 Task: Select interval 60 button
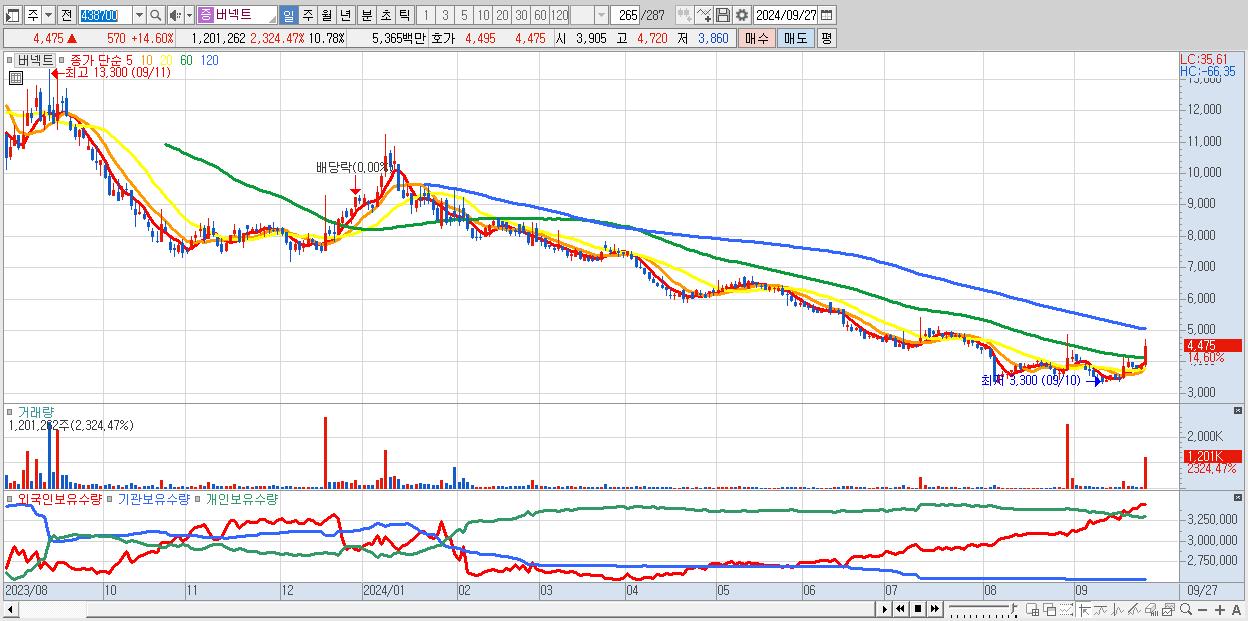[540, 15]
